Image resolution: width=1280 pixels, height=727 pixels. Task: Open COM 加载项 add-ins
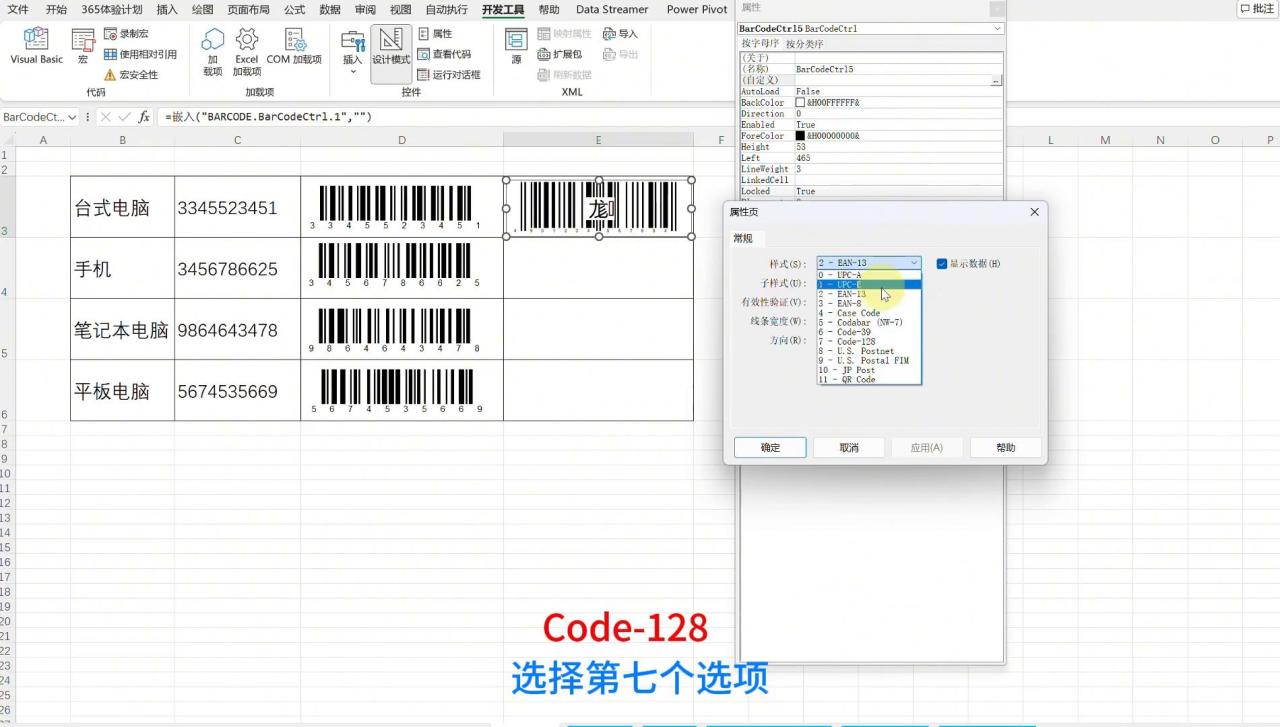(295, 47)
